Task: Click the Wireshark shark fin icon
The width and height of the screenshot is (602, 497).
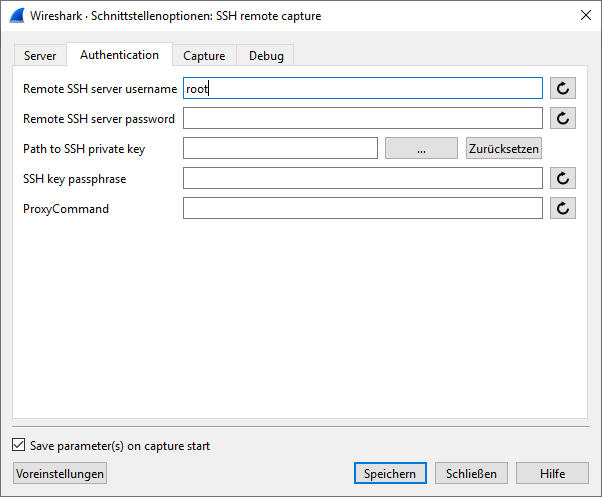Action: pyautogui.click(x=17, y=16)
